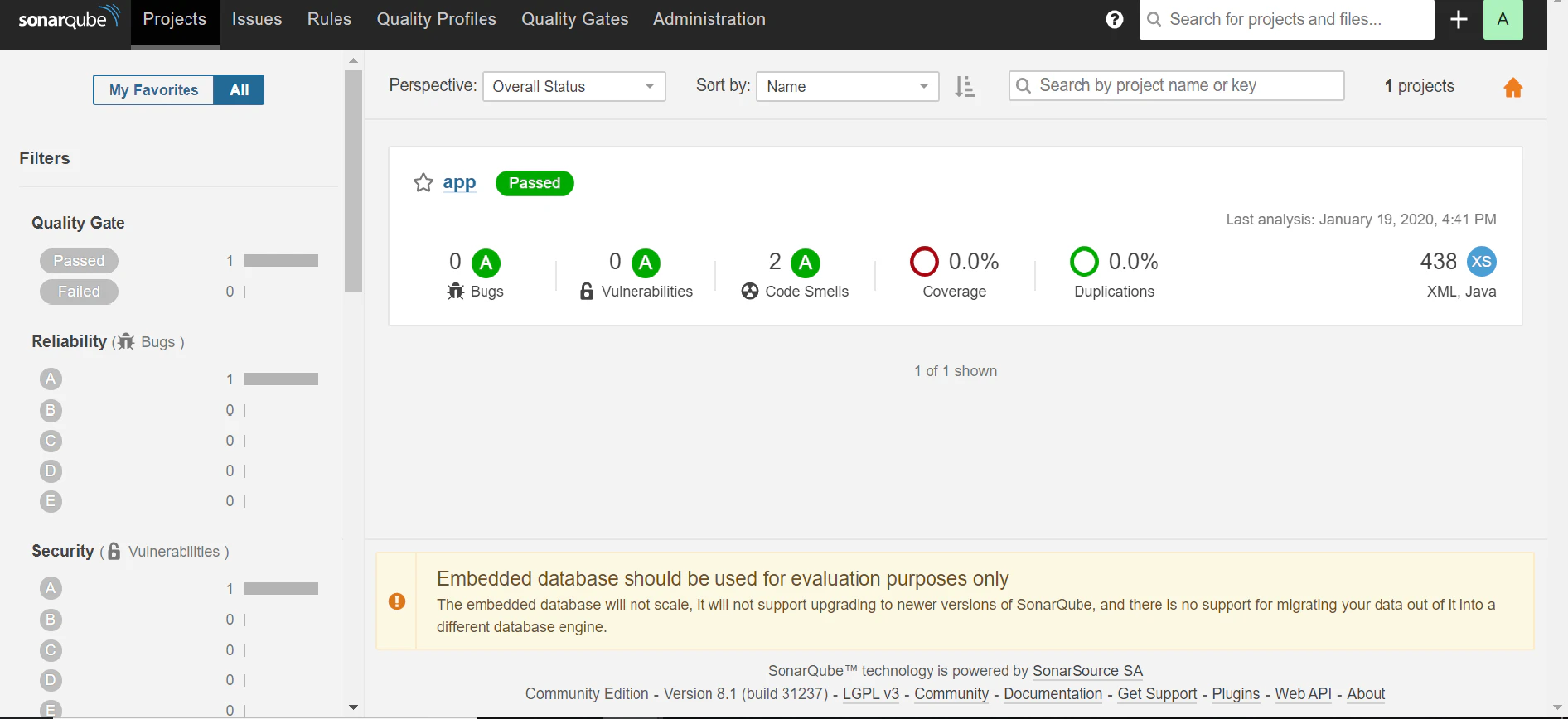Click the green Passed status badge on app
1568x719 pixels.
pyautogui.click(x=535, y=183)
